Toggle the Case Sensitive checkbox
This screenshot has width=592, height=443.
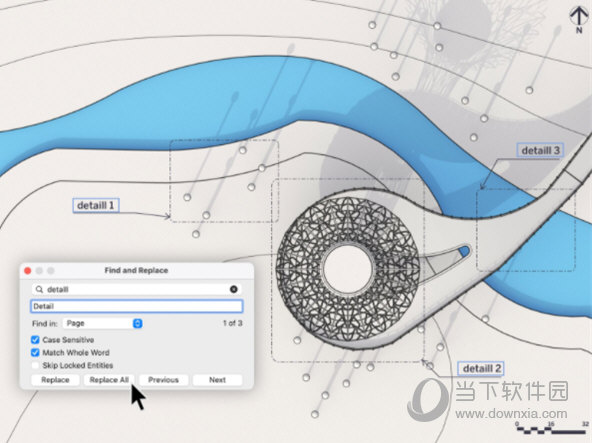point(35,340)
